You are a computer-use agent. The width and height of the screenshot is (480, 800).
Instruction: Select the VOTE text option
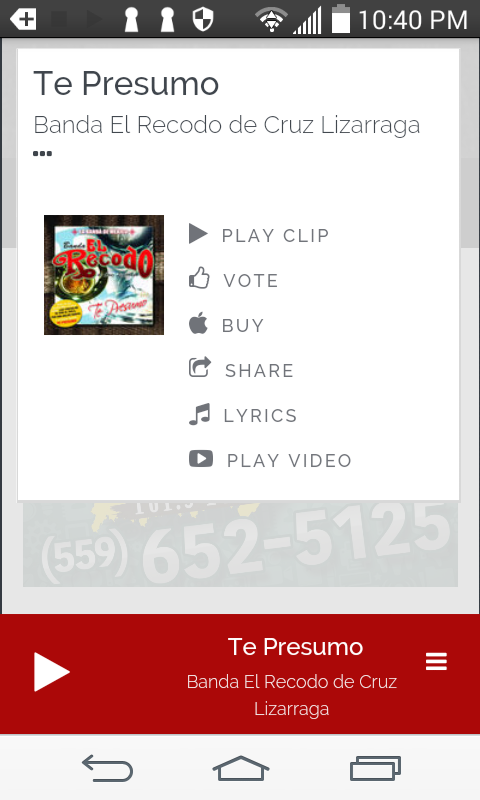pyautogui.click(x=251, y=281)
